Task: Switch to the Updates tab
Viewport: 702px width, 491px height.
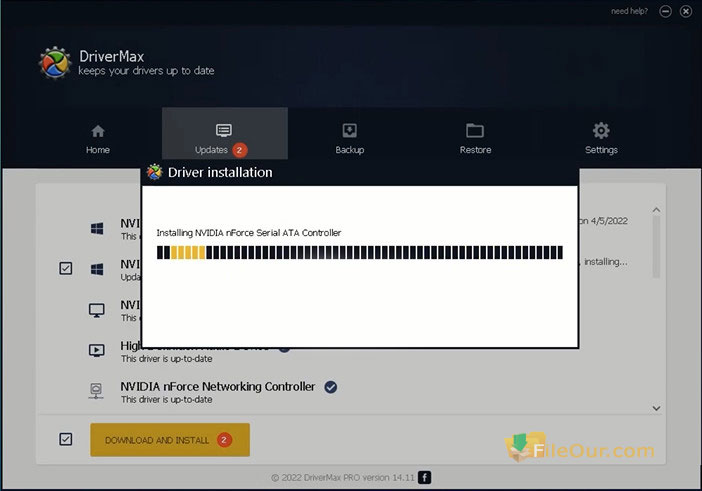Action: (224, 133)
